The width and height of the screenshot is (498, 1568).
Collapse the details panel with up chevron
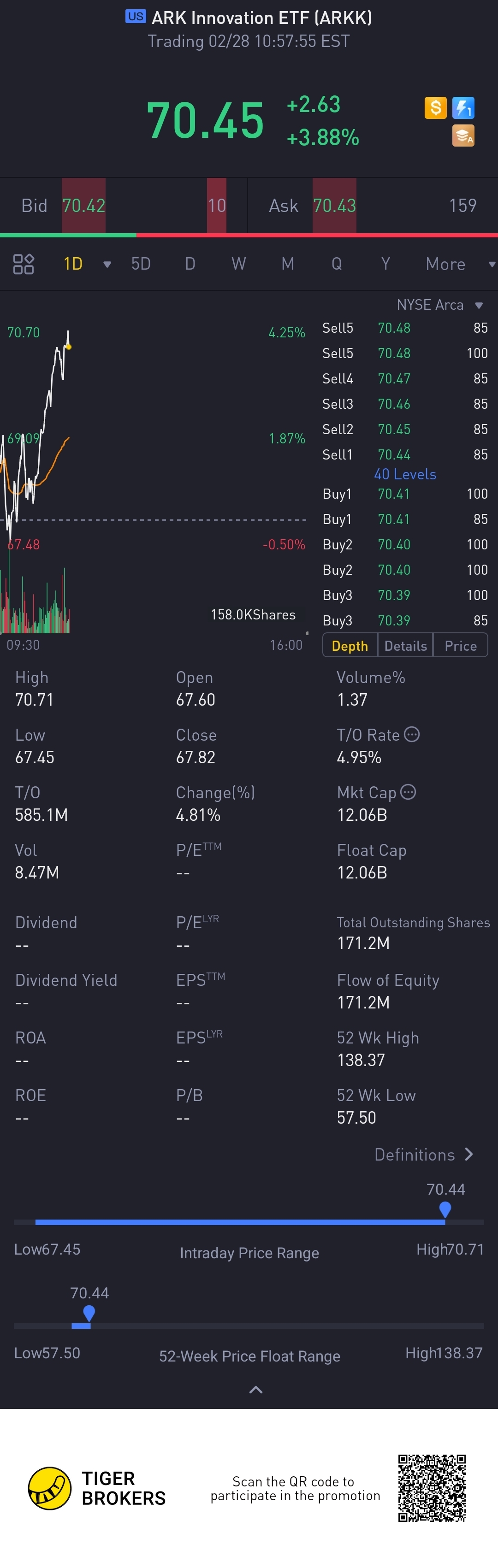pos(256,1390)
